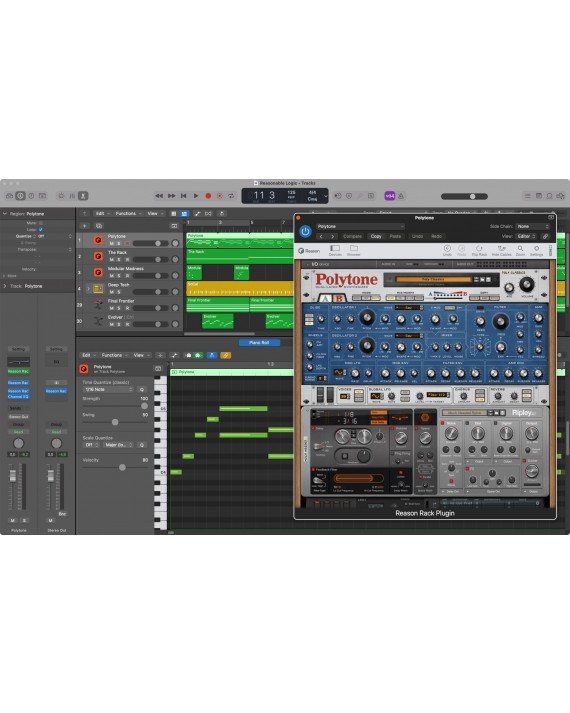The image size is (570, 713).
Task: Click the add track plus button
Action: (85, 226)
